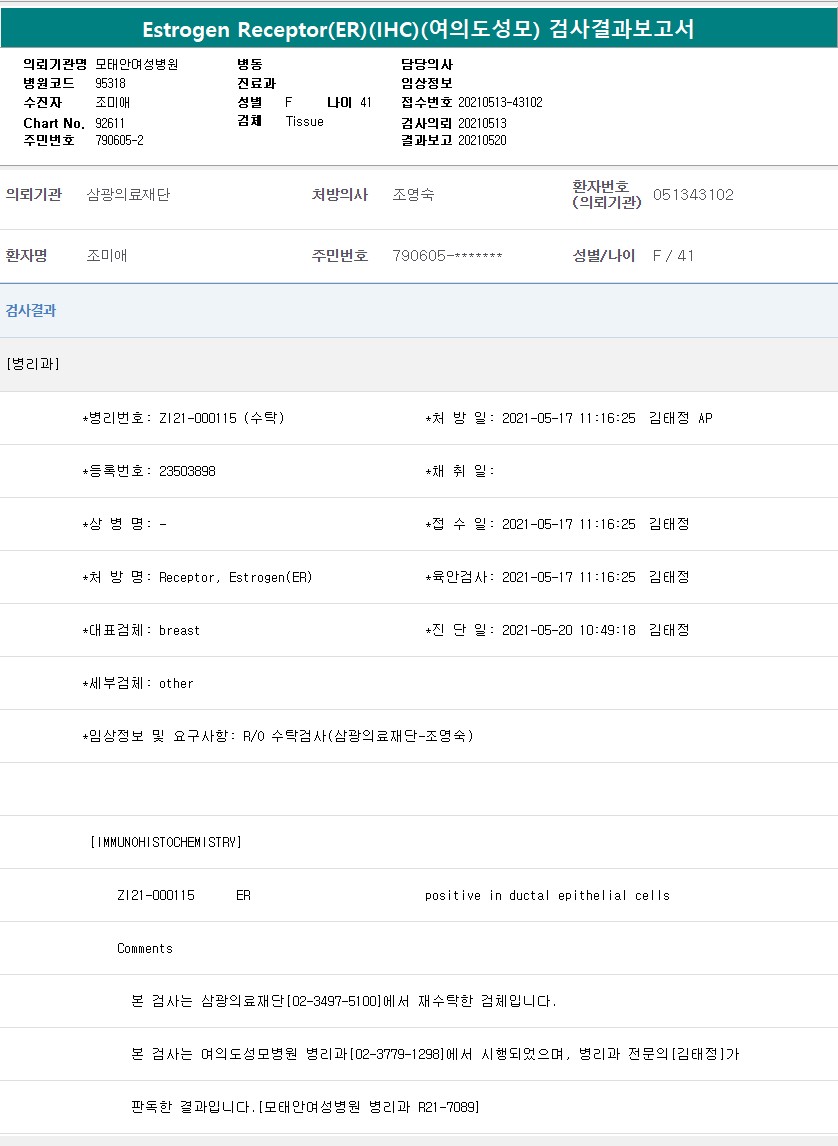Click the 의뢰기관 value 삼광의료재단

128,195
